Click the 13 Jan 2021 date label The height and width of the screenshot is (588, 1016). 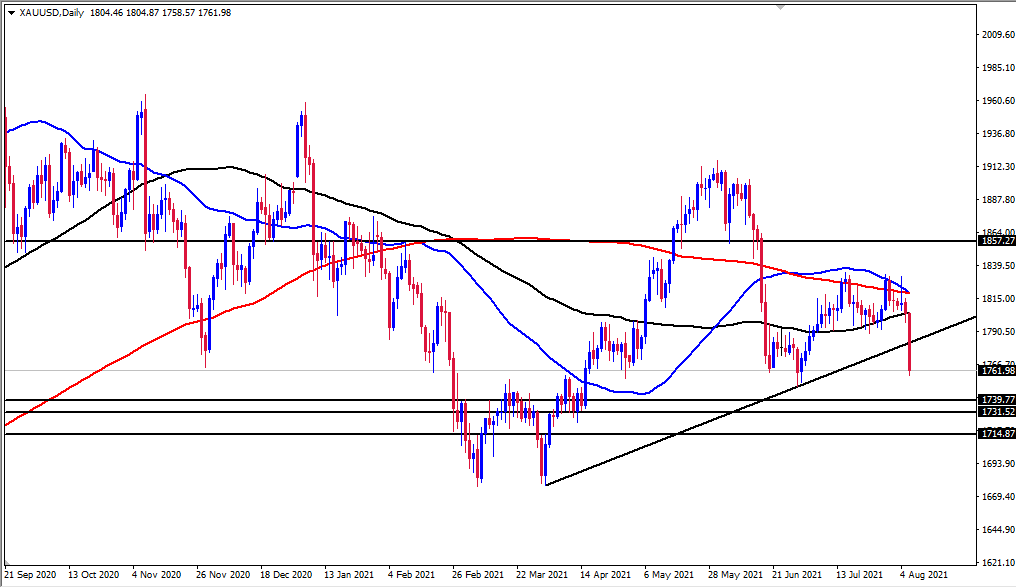(349, 574)
